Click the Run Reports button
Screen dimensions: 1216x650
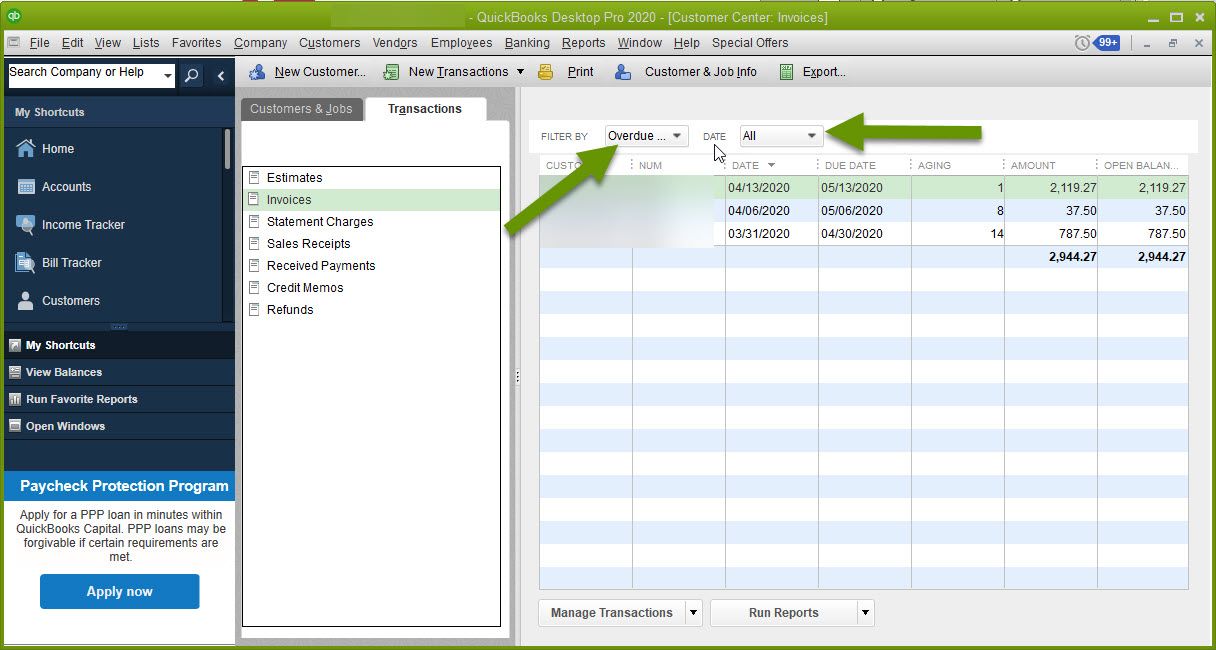[x=784, y=613]
